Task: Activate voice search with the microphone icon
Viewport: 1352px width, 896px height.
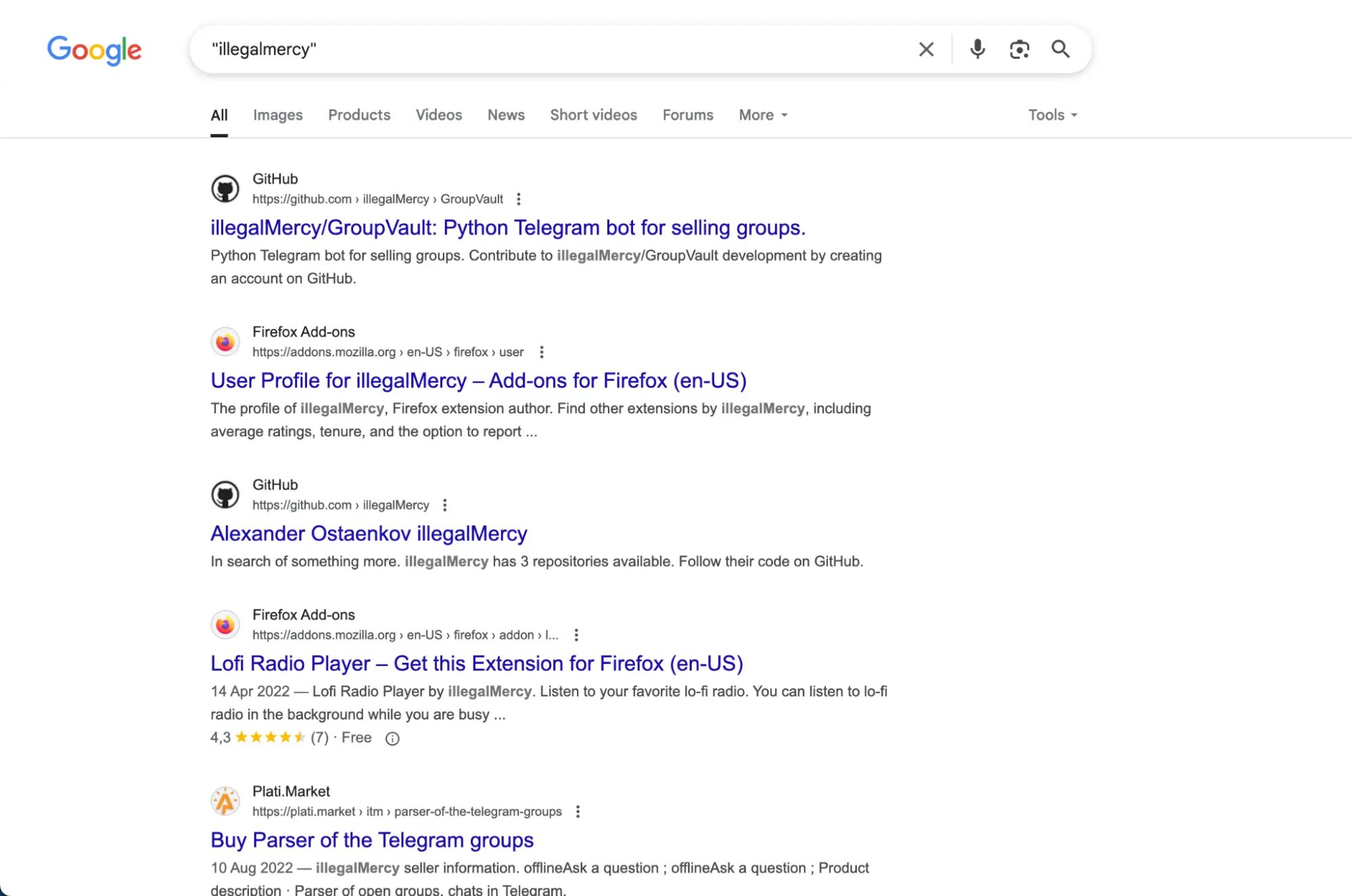Action: point(977,49)
